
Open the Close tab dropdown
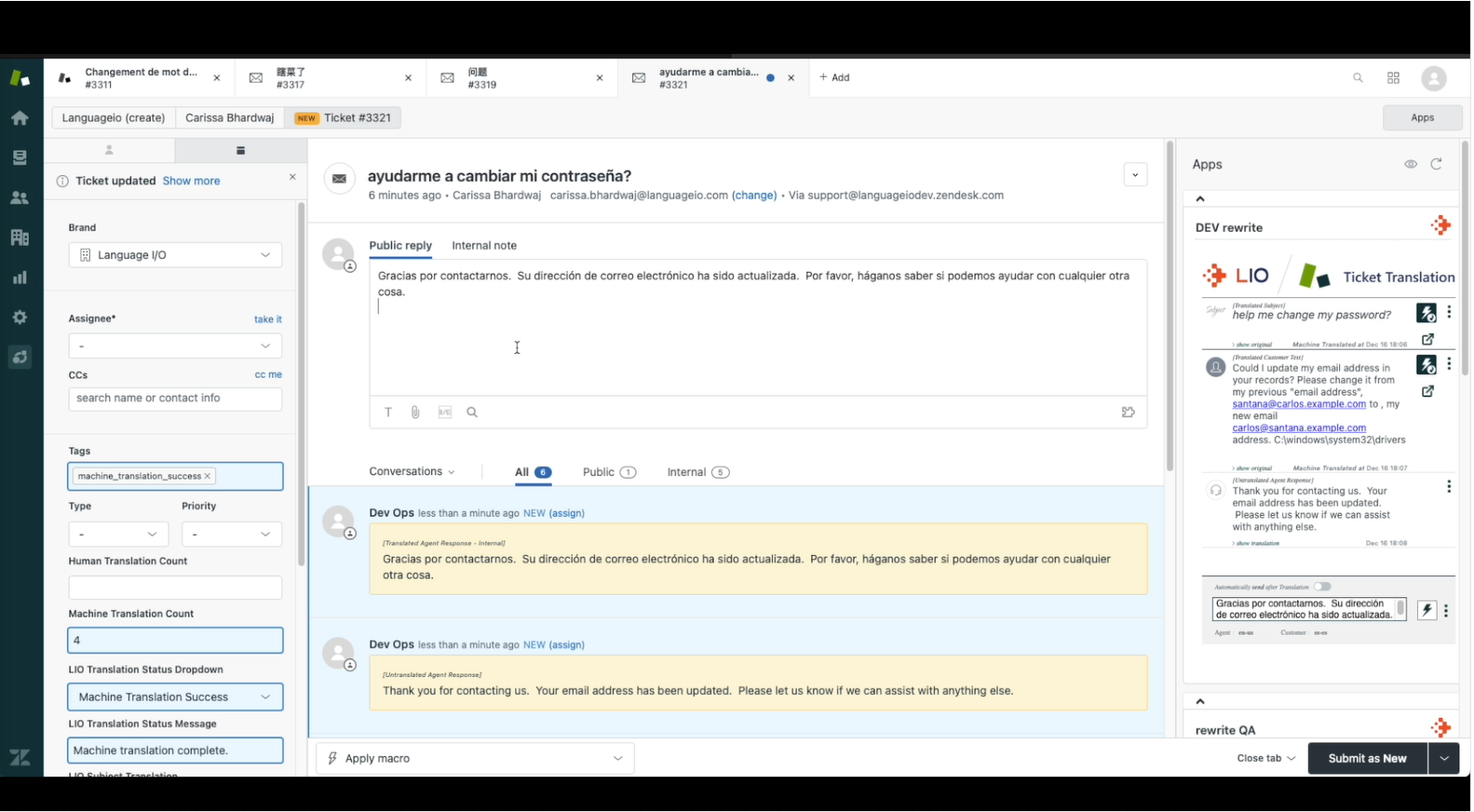pos(1265,759)
